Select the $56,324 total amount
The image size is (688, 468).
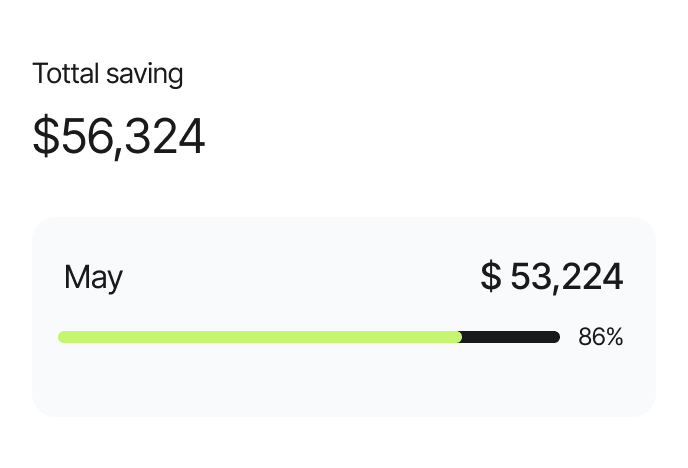coord(119,137)
